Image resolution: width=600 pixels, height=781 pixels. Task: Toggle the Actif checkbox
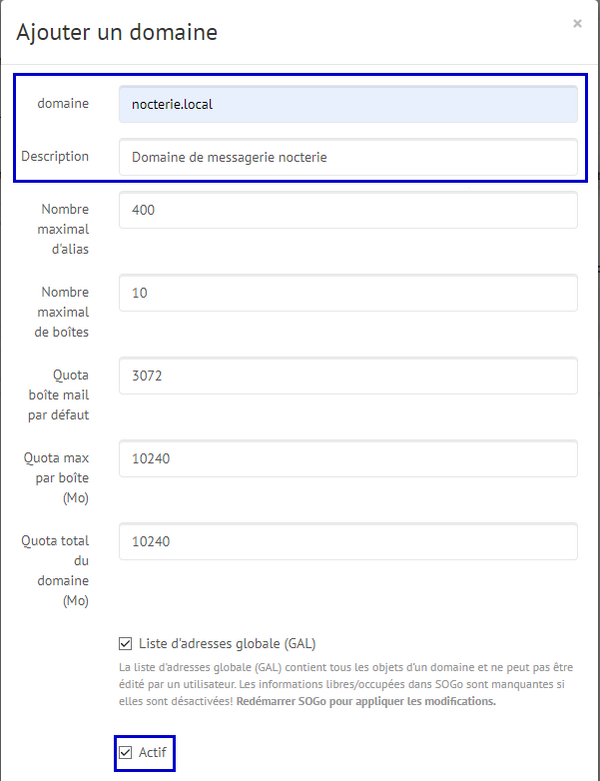pyautogui.click(x=125, y=752)
